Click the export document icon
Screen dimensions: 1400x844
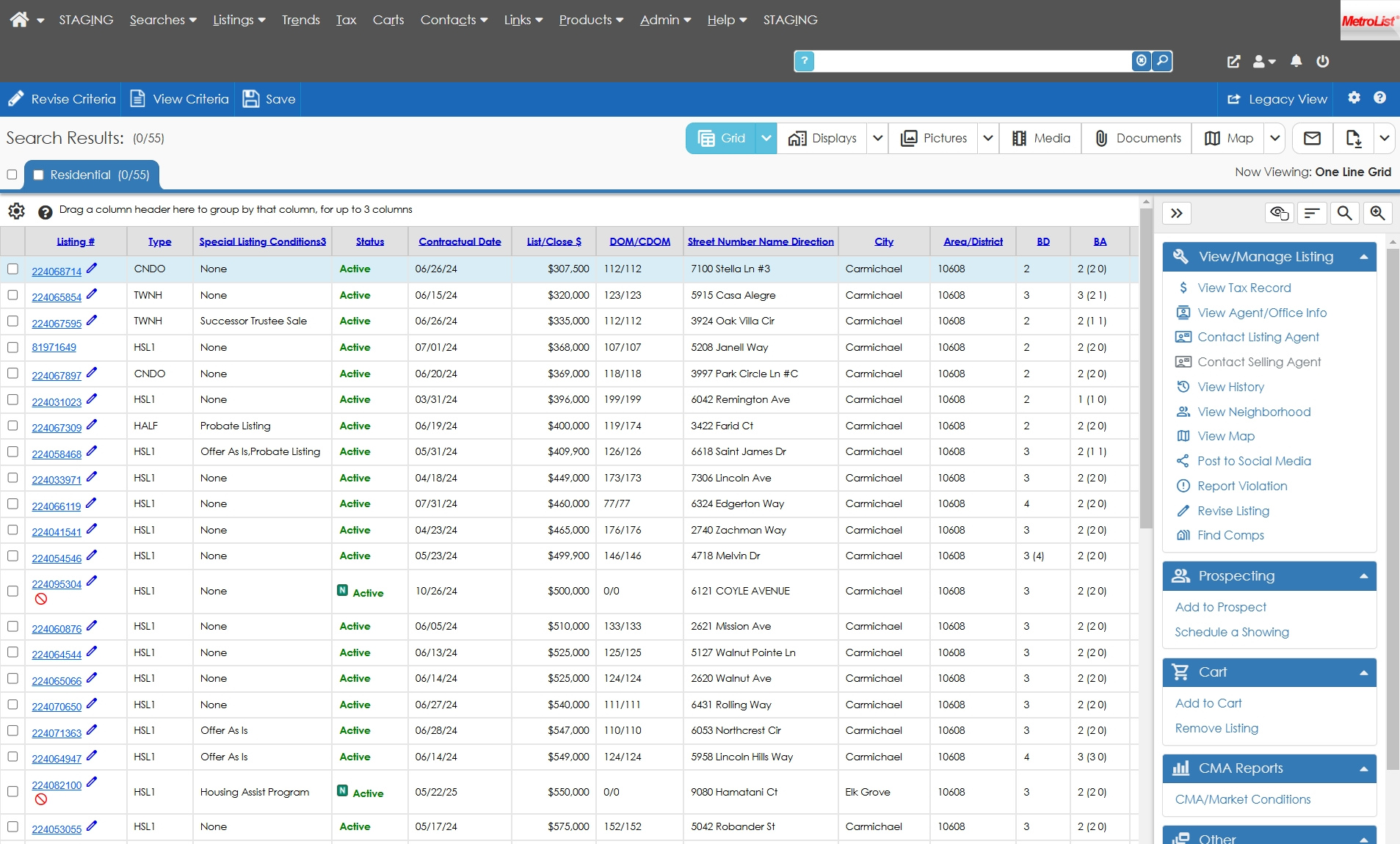[1354, 138]
